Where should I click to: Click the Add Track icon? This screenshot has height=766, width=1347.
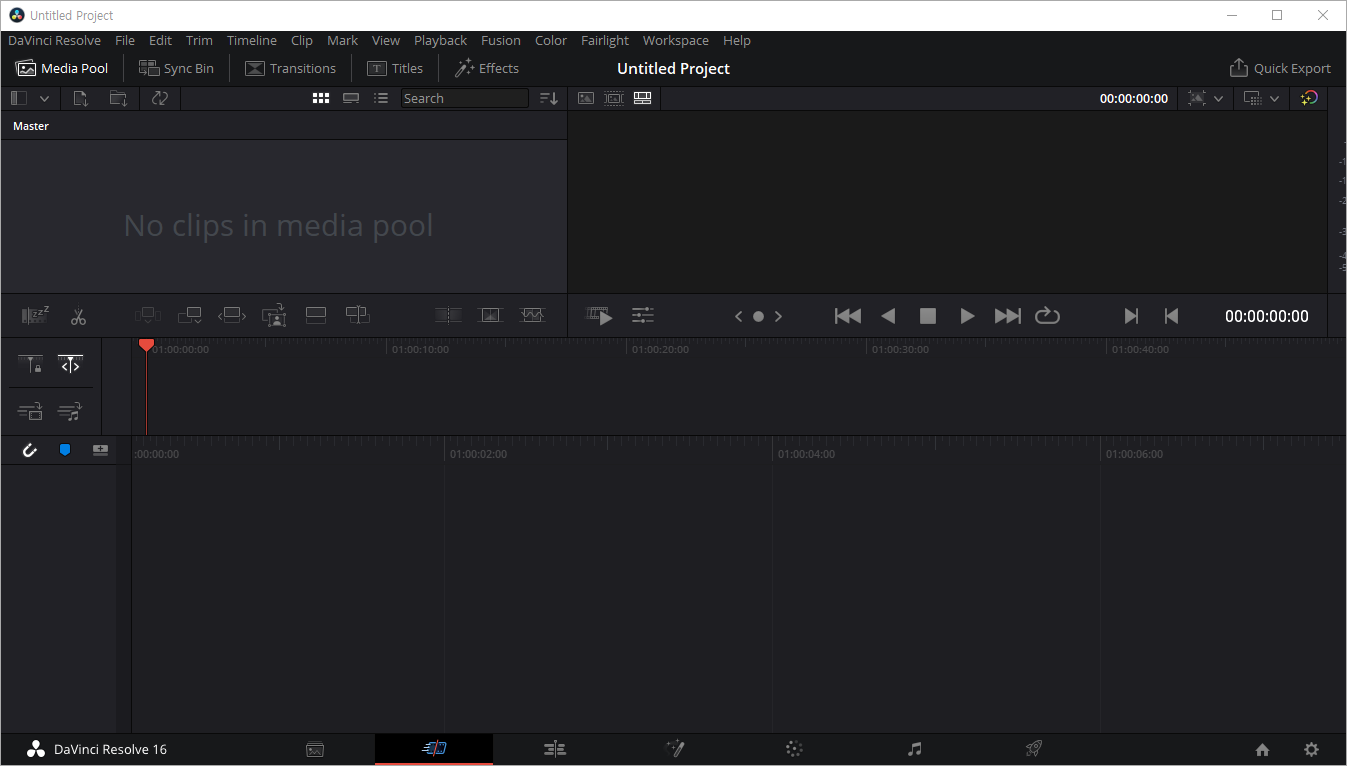(x=100, y=450)
